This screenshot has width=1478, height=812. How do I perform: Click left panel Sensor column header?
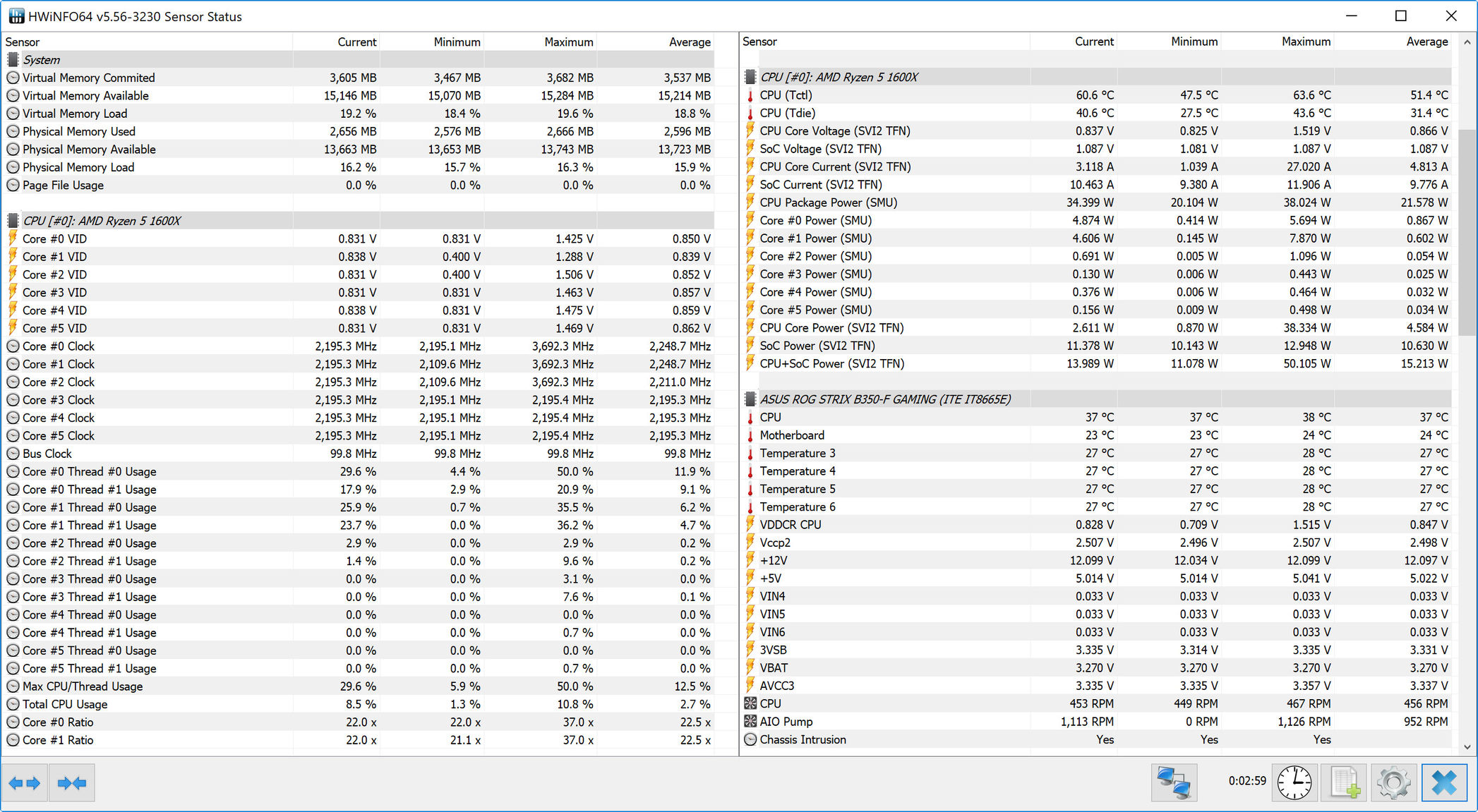click(147, 42)
